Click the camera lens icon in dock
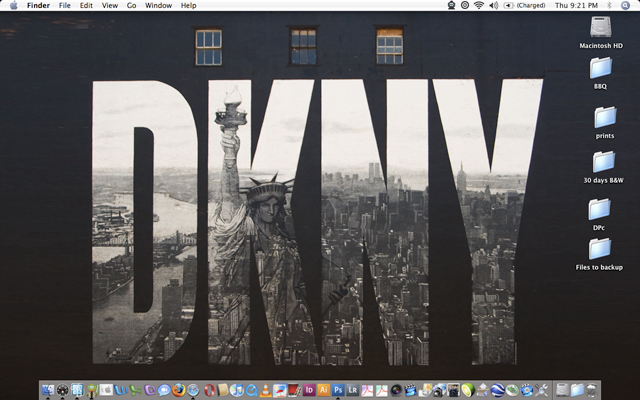This screenshot has height=400, width=640. (x=396, y=391)
